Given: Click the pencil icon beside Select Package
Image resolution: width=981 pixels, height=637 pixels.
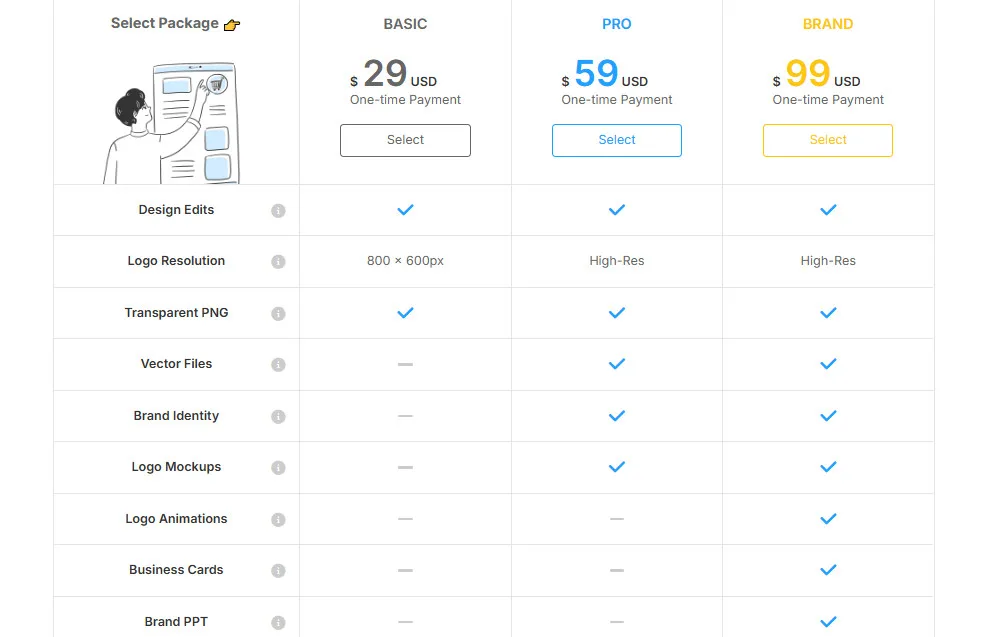Looking at the screenshot, I should 230,22.
